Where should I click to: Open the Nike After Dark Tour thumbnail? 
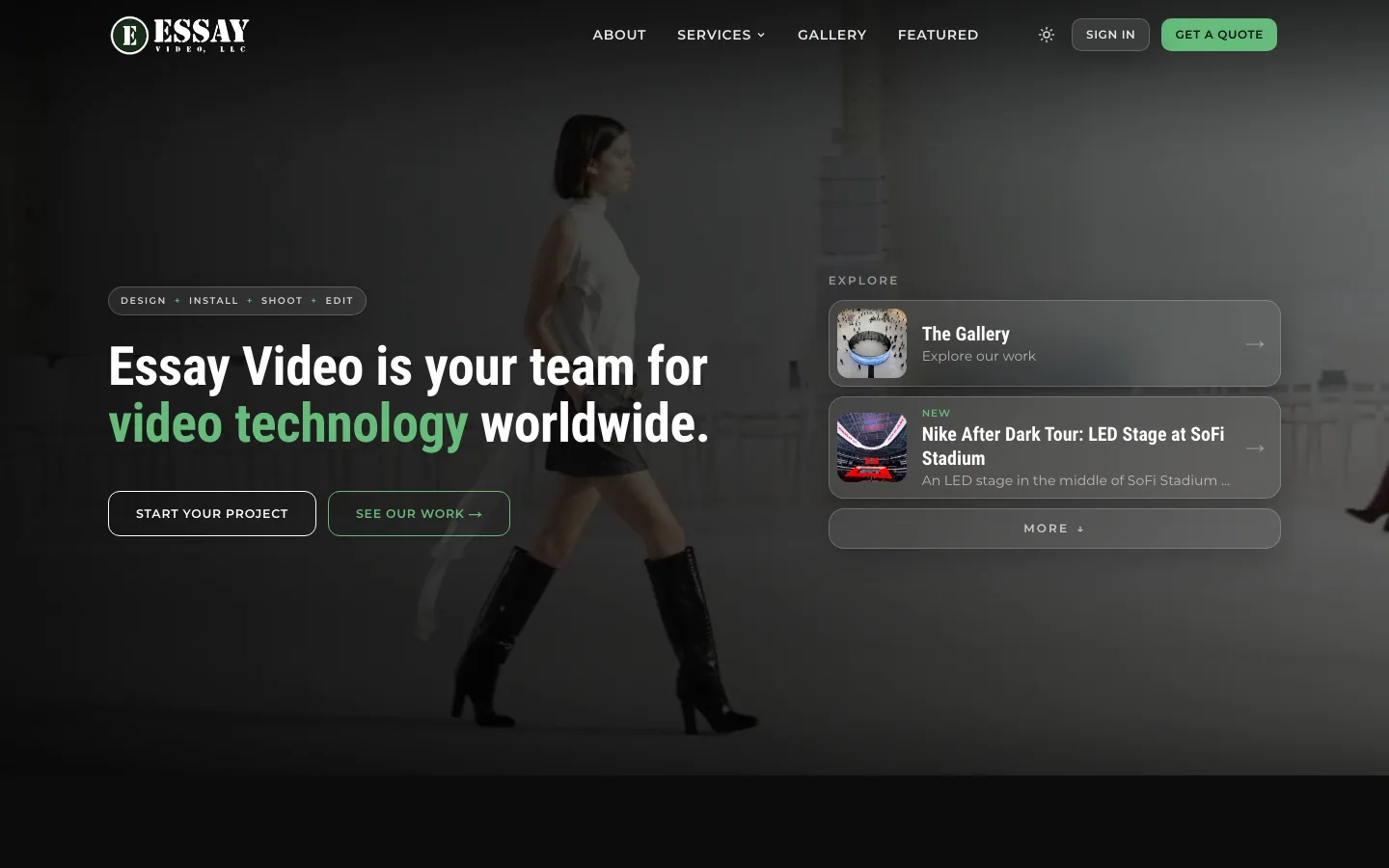(872, 448)
